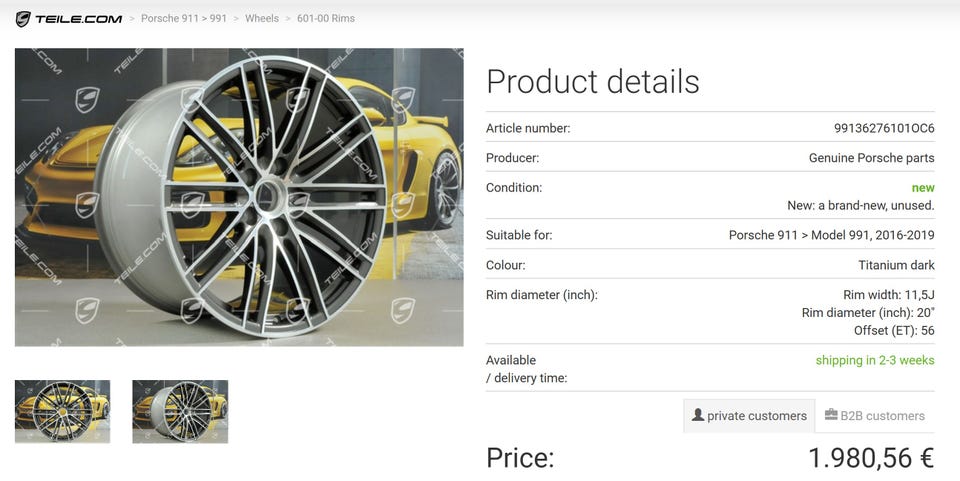Switch to the B2B customers tab label
The height and width of the screenshot is (481, 960).
pos(882,416)
